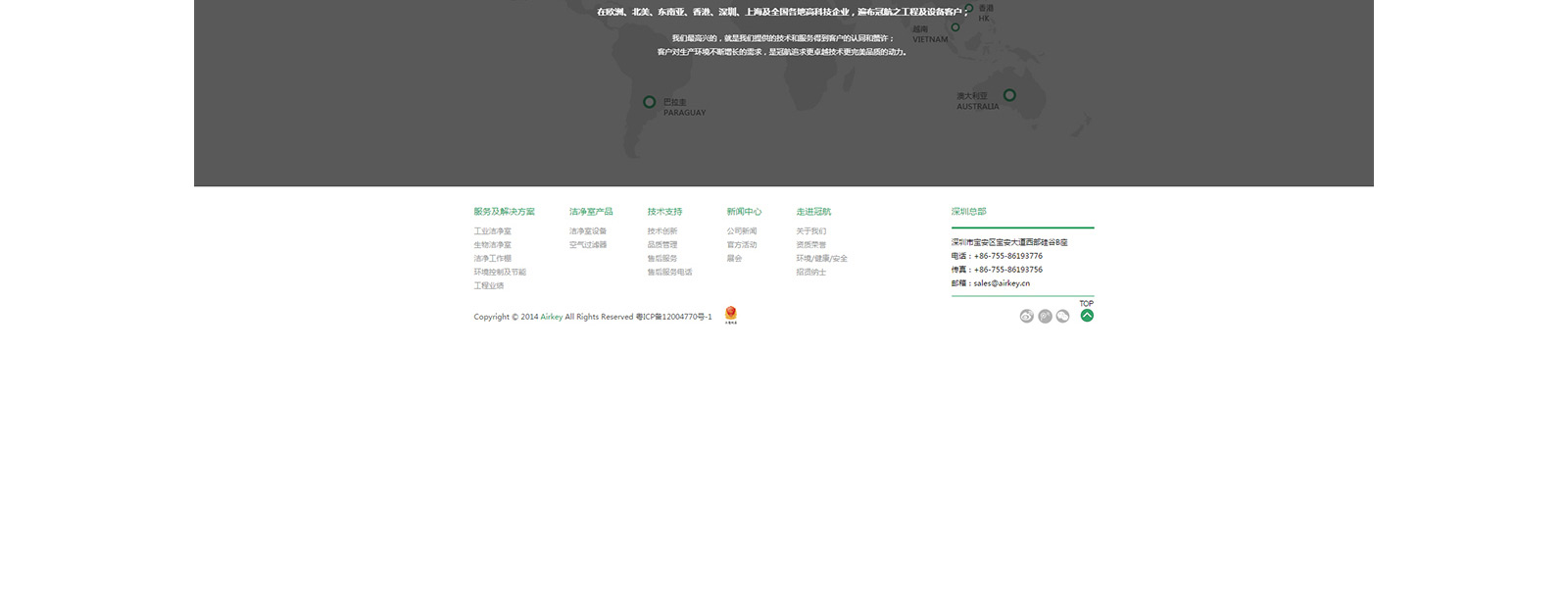This screenshot has width=1568, height=604.
Task: Click the Australia map marker circle
Action: tap(1009, 95)
